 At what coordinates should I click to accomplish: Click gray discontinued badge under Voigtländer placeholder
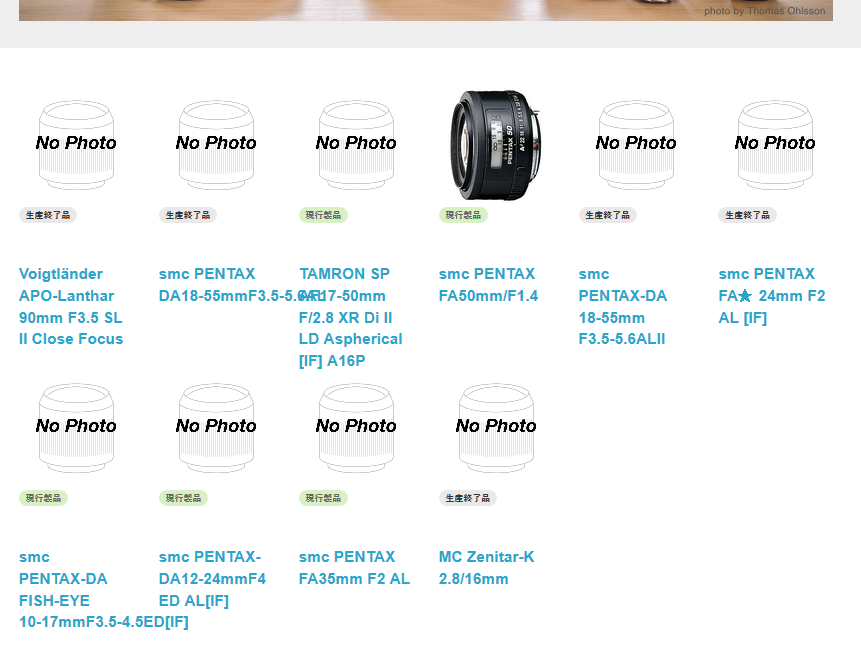48,215
